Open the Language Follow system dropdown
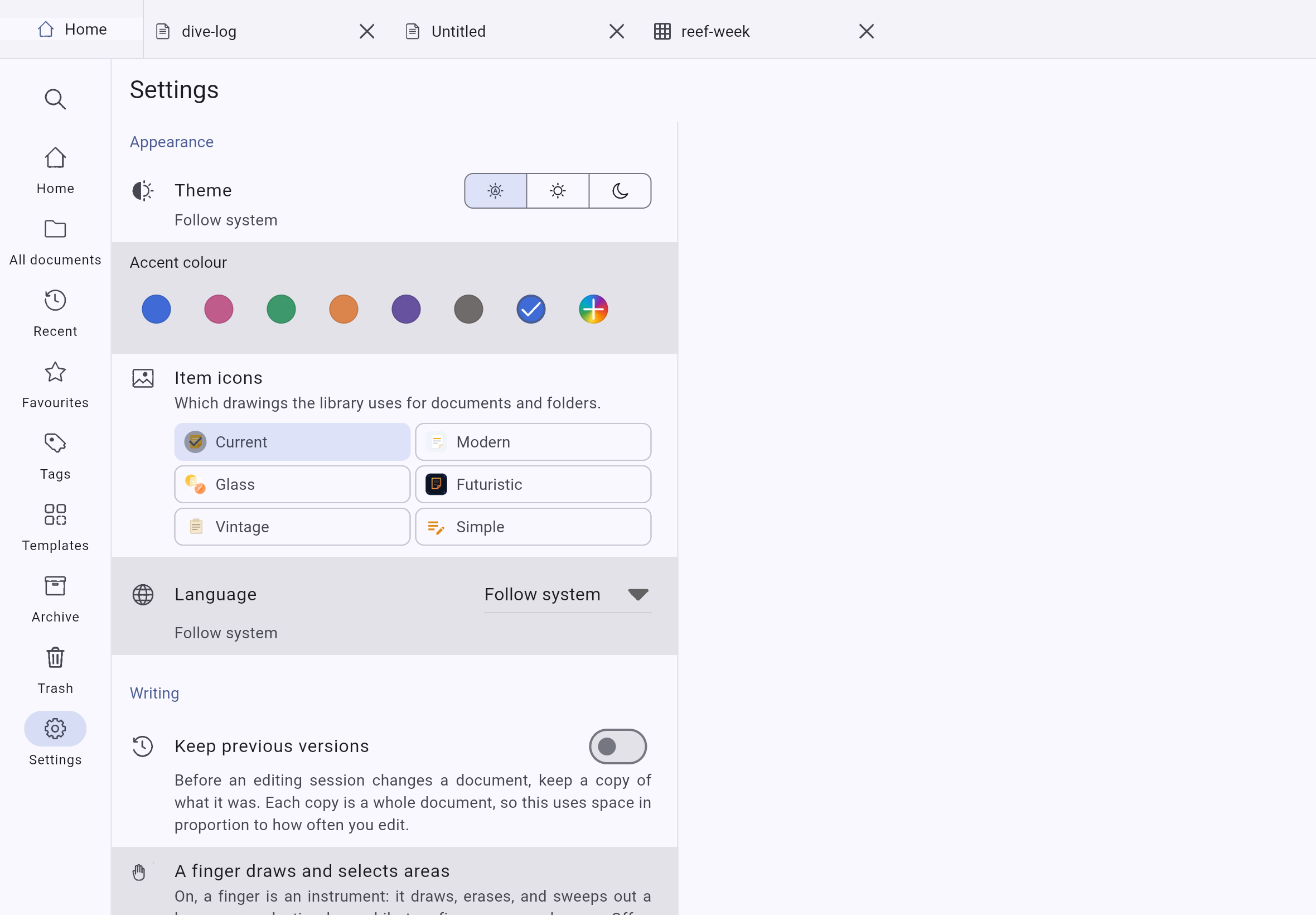The height and width of the screenshot is (915, 1316). pyautogui.click(x=567, y=595)
